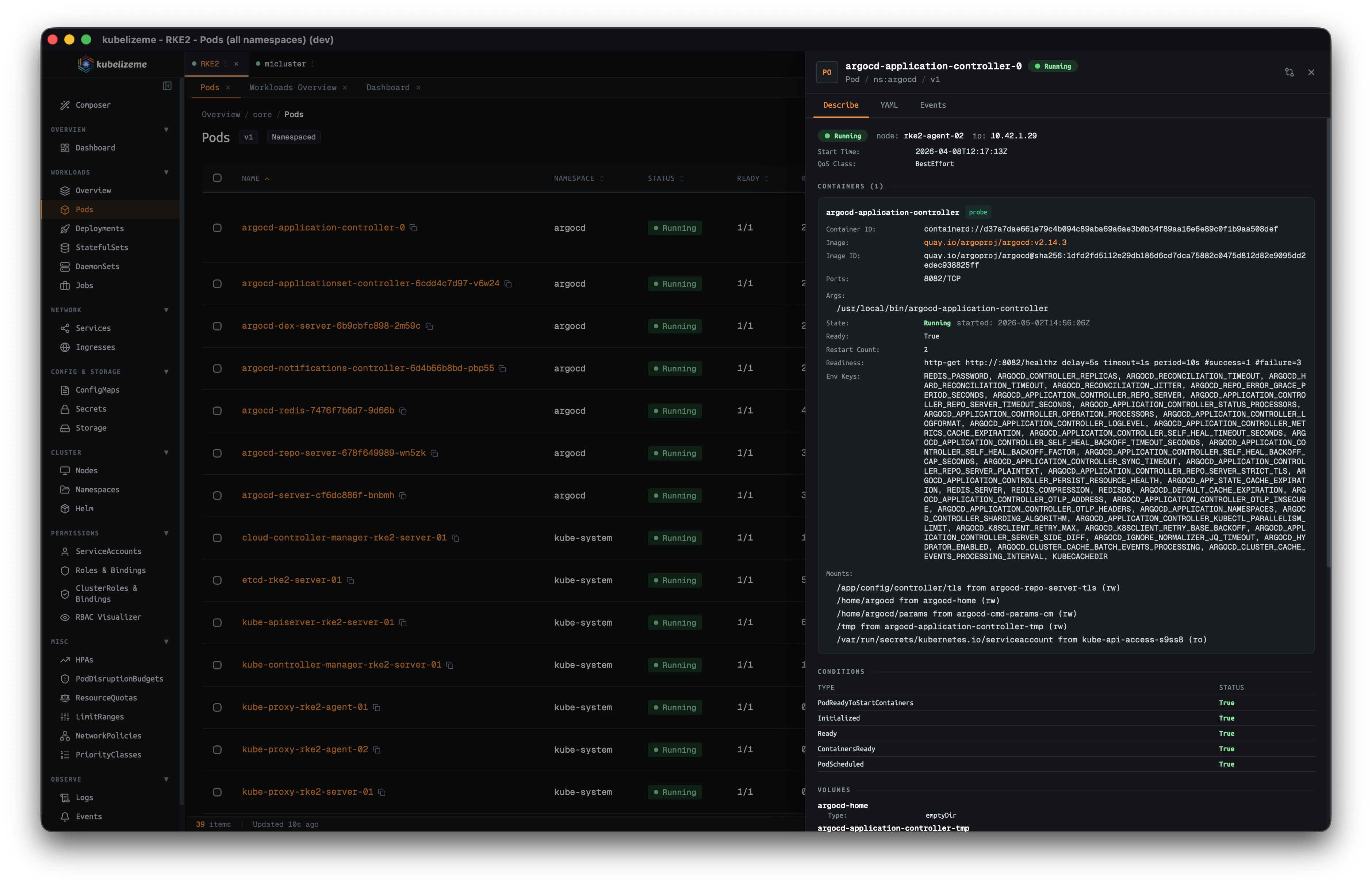Image resolution: width=1372 pixels, height=886 pixels.
Task: Sort pods by Namespace column
Action: pos(578,178)
